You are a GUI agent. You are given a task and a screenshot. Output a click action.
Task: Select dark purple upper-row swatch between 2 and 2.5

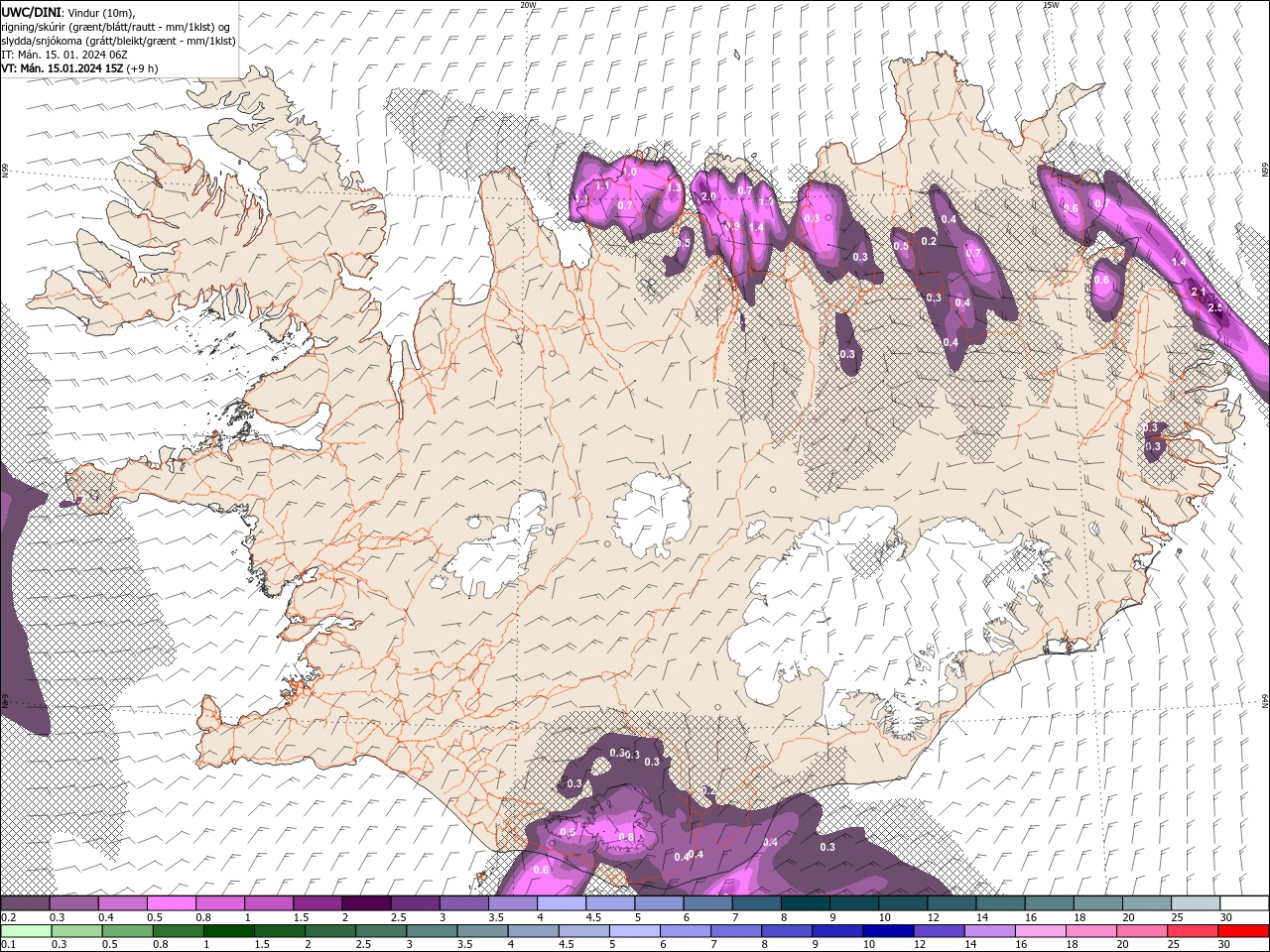click(365, 903)
